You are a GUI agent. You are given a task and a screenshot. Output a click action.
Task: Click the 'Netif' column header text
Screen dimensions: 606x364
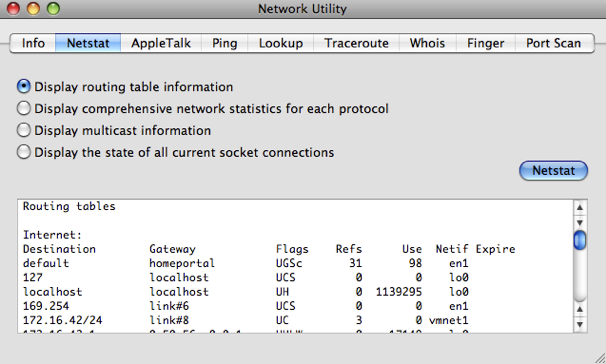(452, 249)
